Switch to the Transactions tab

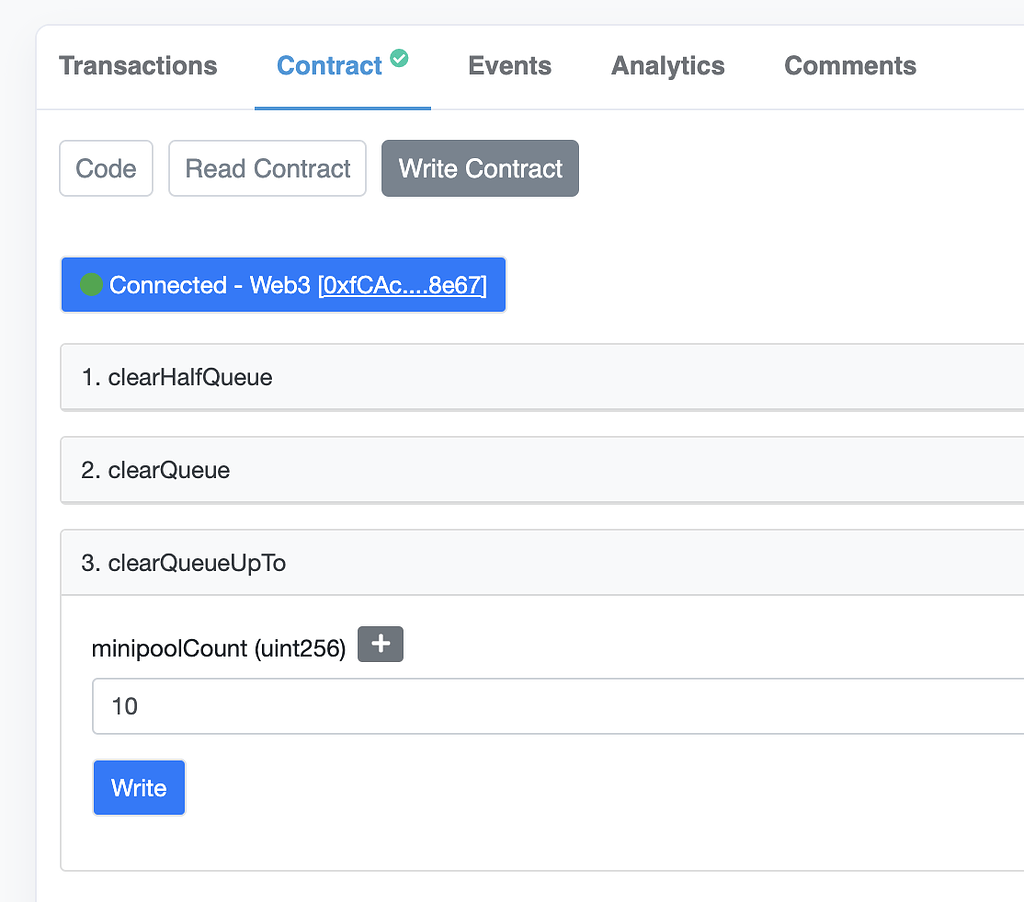pyautogui.click(x=138, y=66)
